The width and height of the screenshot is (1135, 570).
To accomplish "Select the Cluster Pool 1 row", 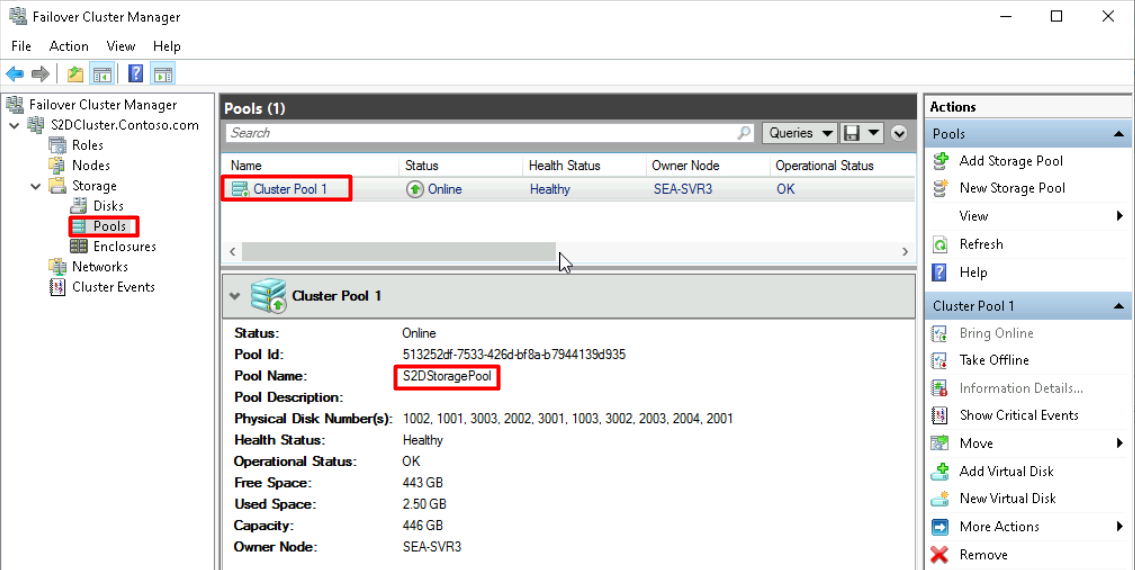I will point(568,189).
